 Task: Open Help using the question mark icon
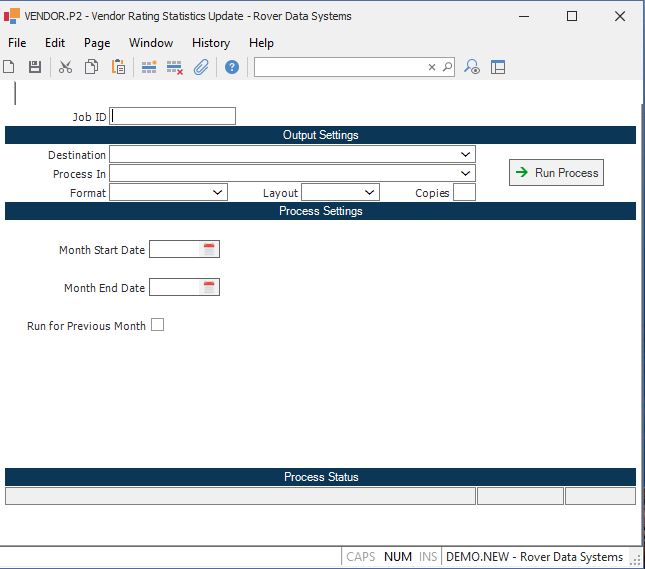click(x=232, y=67)
